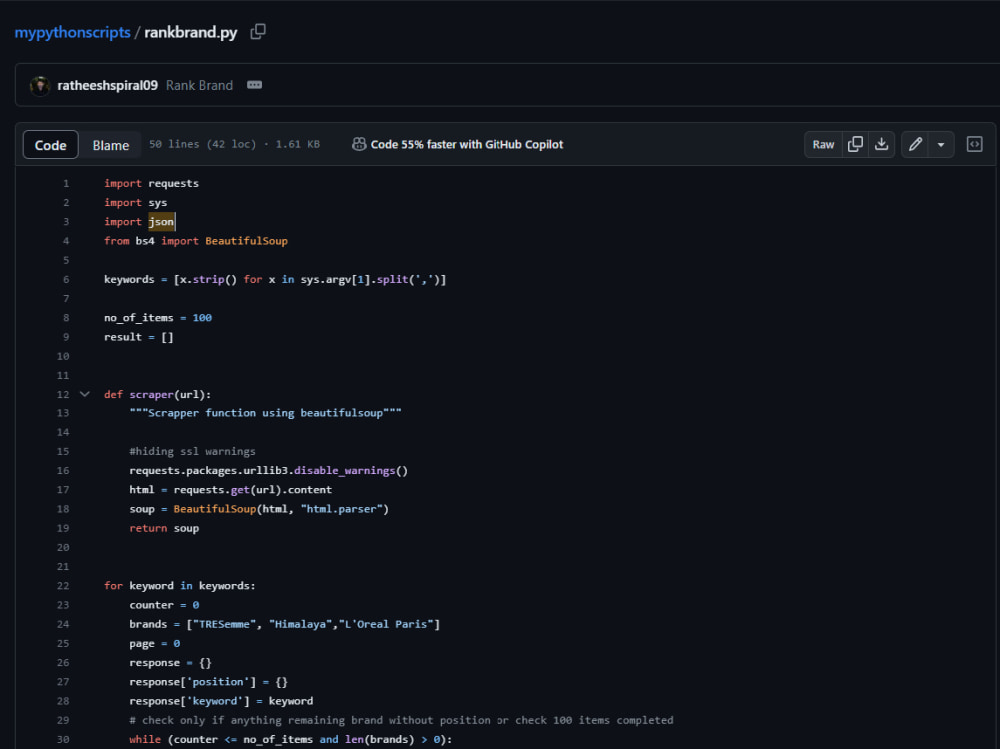Image resolution: width=1000 pixels, height=749 pixels.
Task: Open the Rank Brand commit link
Action: click(x=200, y=85)
